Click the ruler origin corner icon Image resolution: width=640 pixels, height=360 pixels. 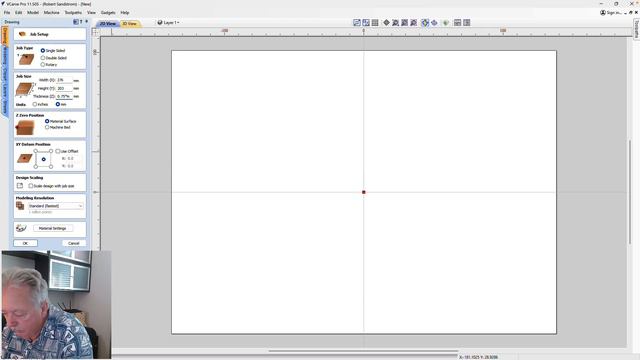click(x=96, y=32)
